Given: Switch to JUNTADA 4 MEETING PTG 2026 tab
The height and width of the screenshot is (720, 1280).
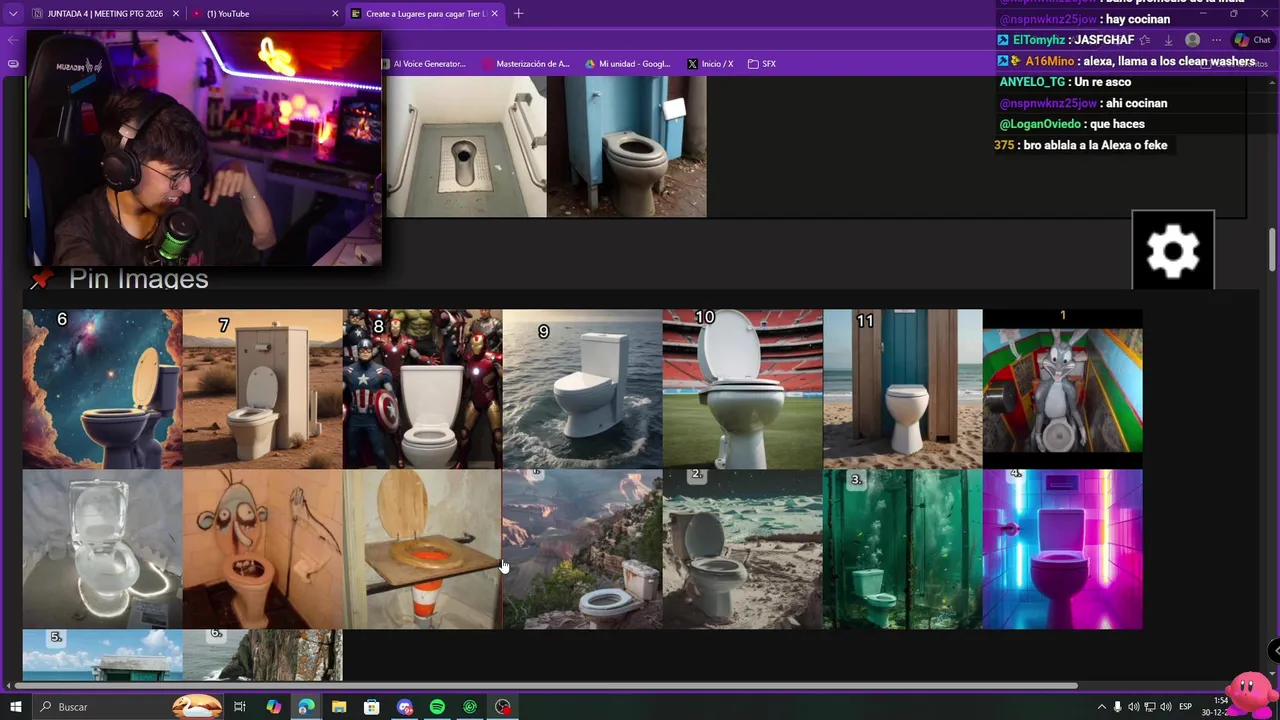Looking at the screenshot, I should pos(106,14).
